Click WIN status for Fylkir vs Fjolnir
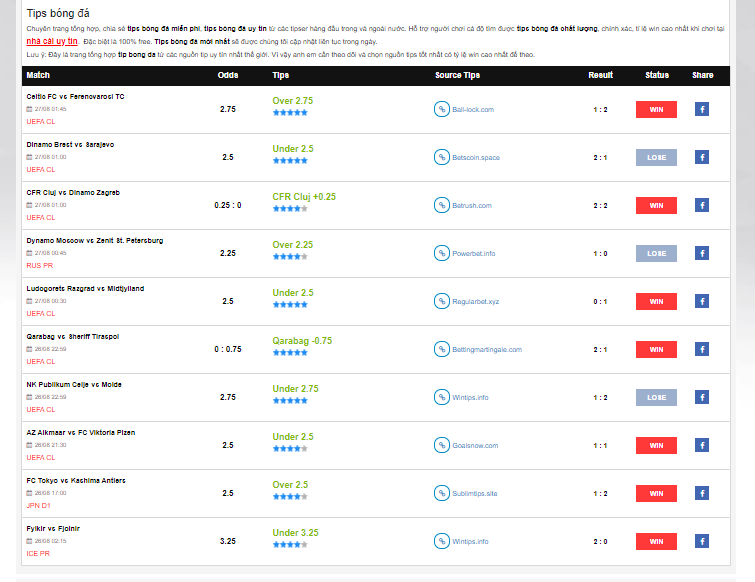Image resolution: width=755 pixels, height=582 pixels. pyautogui.click(x=656, y=541)
